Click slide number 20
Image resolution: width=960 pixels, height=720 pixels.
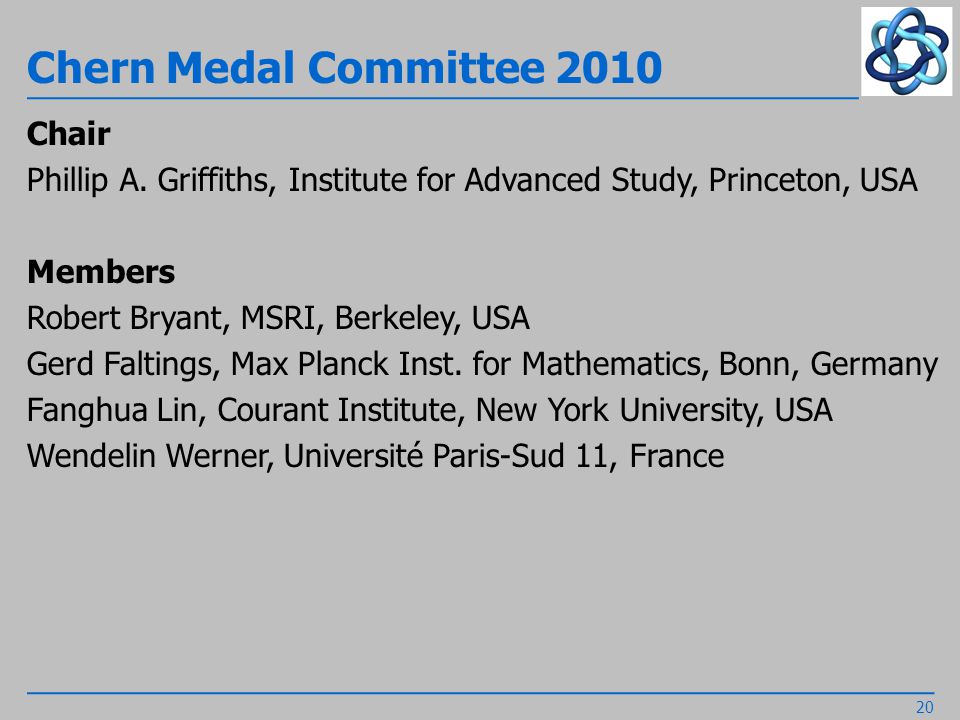tap(924, 707)
